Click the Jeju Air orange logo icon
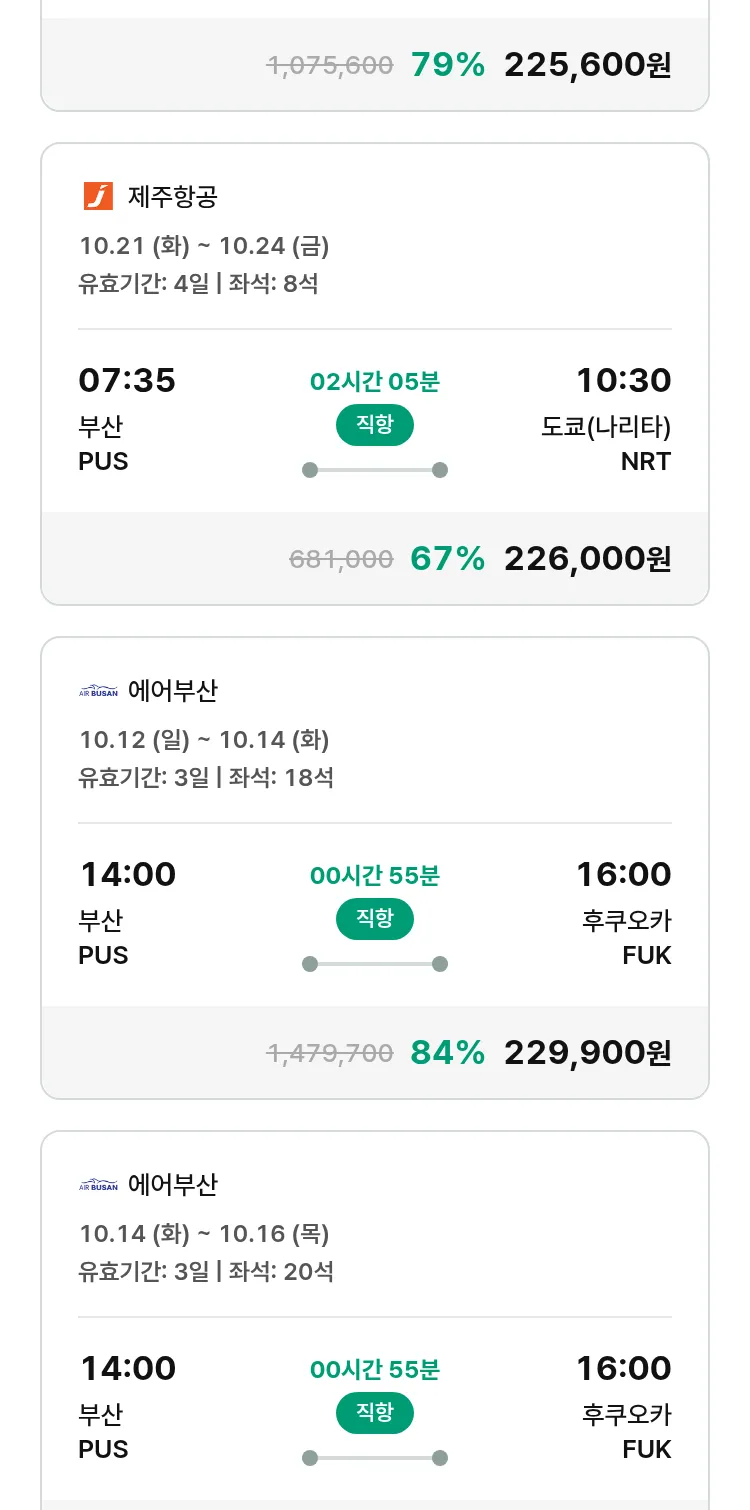Image resolution: width=750 pixels, height=1510 pixels. [x=98, y=196]
